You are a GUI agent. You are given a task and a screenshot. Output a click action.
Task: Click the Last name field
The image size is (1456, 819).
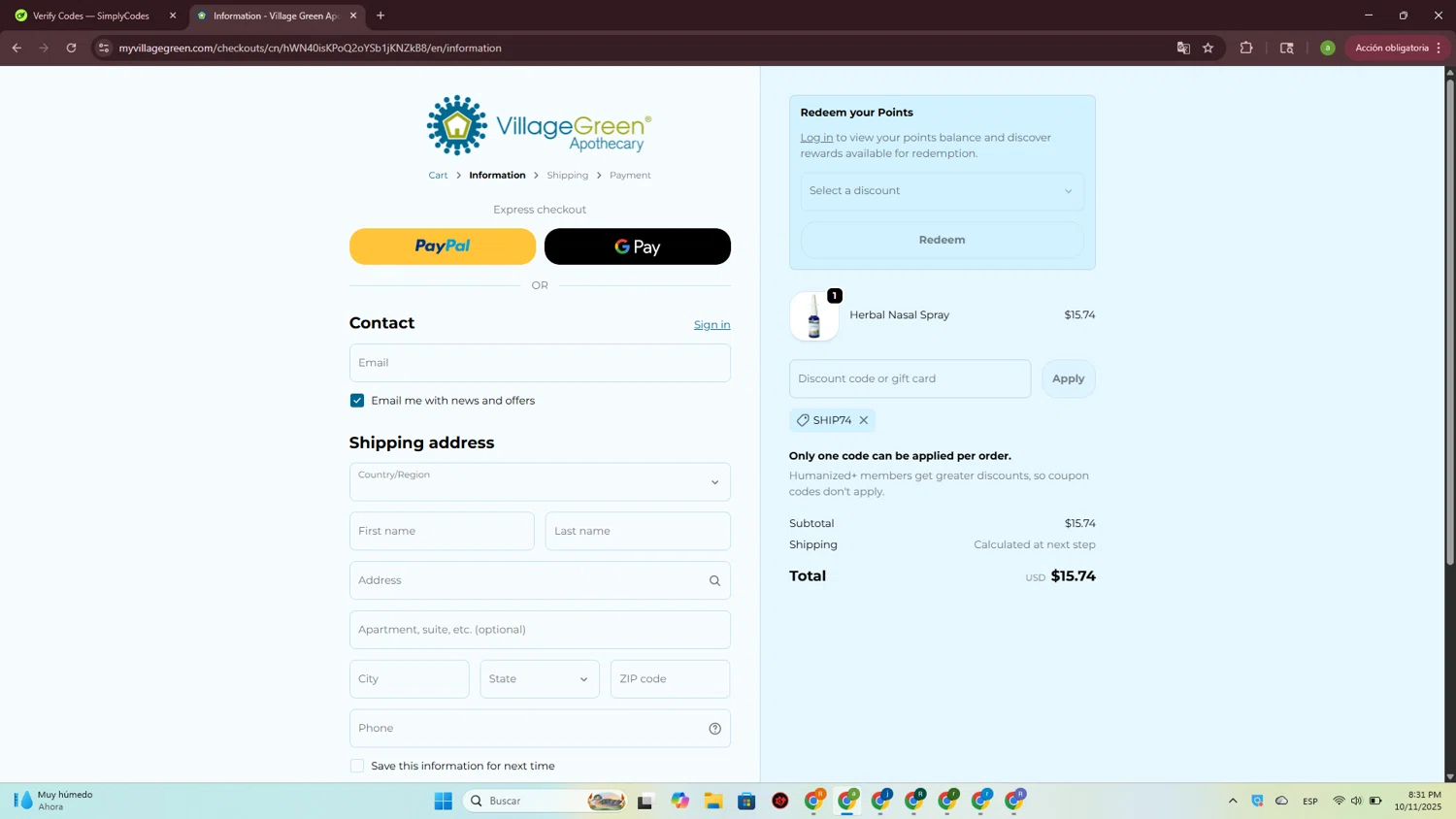pos(638,532)
